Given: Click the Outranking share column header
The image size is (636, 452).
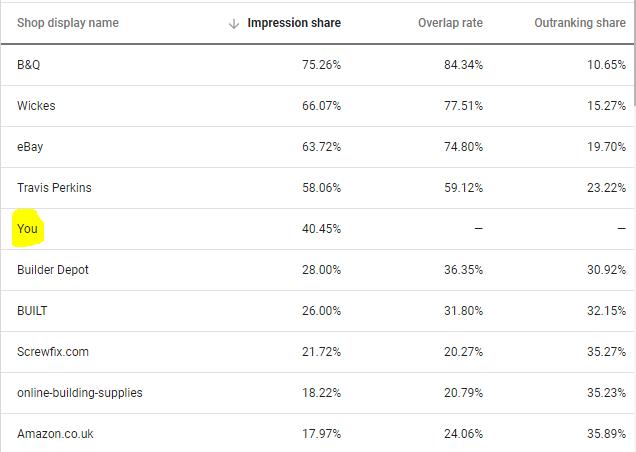Looking at the screenshot, I should pyautogui.click(x=580, y=23).
